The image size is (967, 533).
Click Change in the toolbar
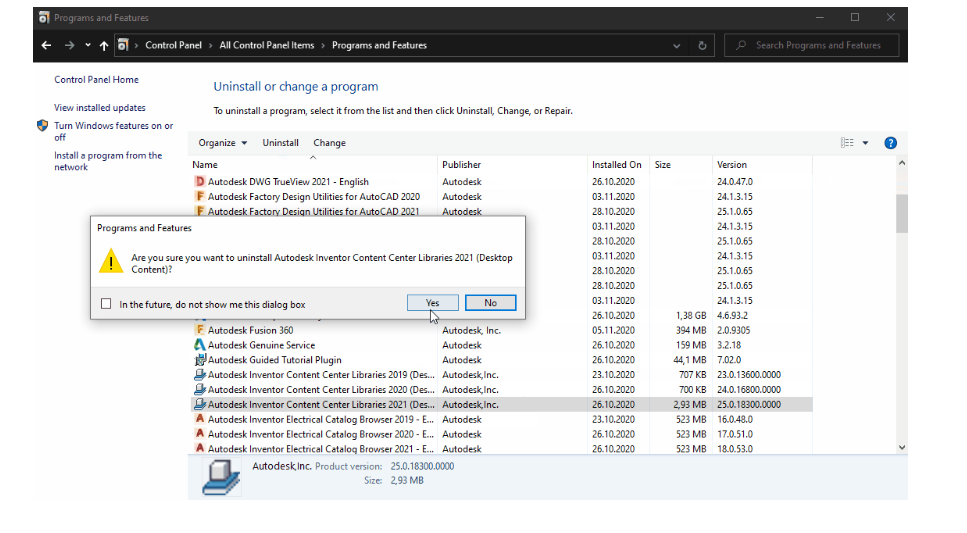point(329,143)
